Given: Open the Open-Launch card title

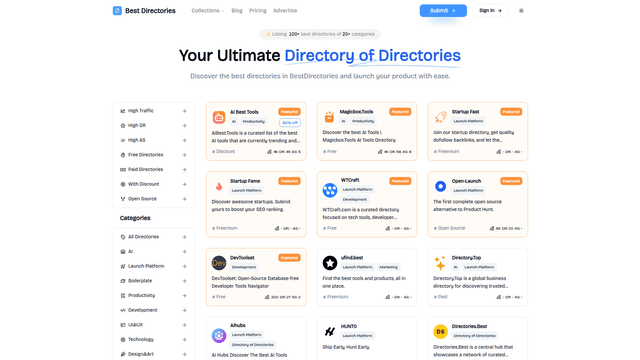Looking at the screenshot, I should point(466,181).
